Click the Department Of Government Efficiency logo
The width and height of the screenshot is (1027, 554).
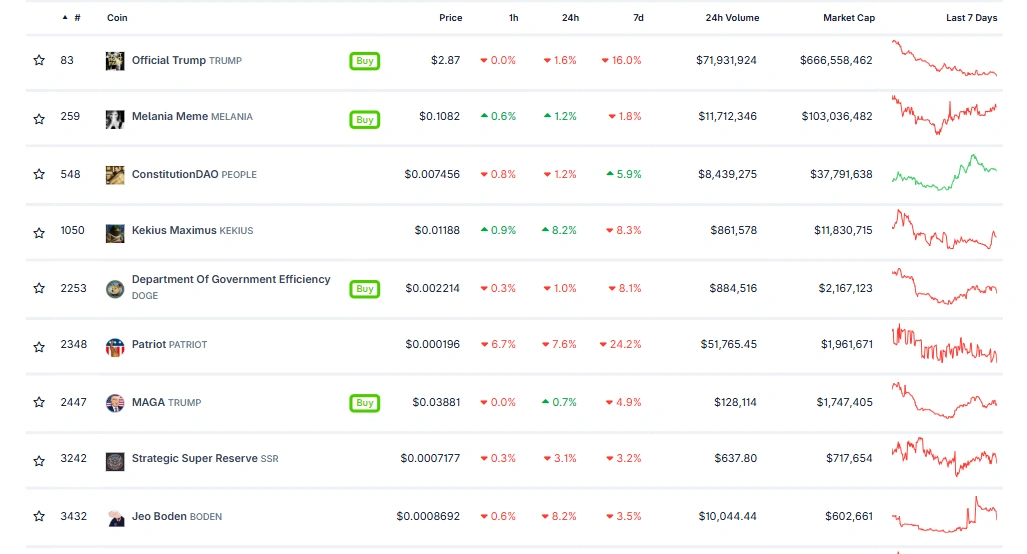[115, 289]
